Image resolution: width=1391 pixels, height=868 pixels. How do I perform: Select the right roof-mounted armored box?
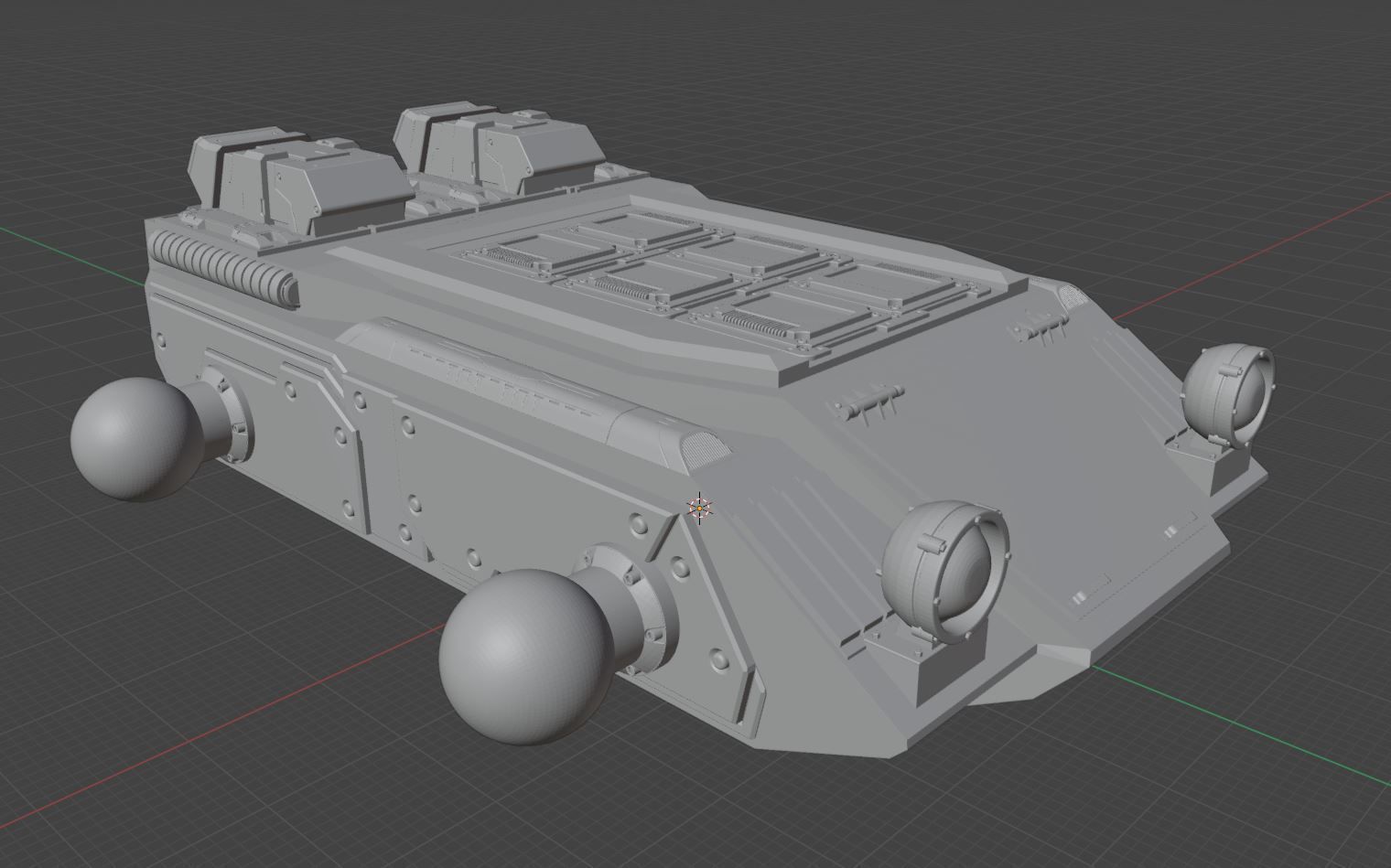[x=499, y=150]
